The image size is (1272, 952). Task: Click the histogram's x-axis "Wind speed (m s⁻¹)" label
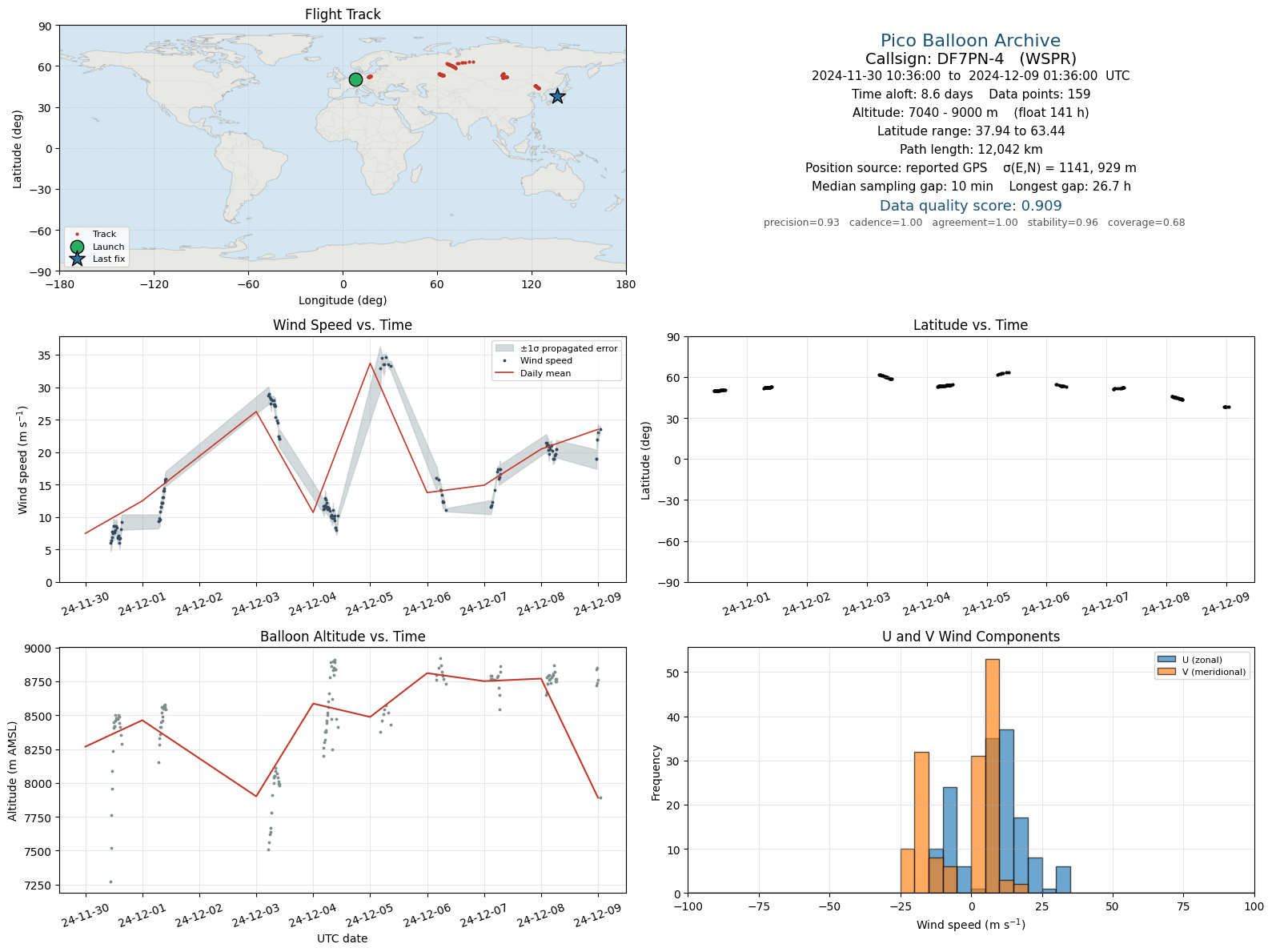coord(970,925)
